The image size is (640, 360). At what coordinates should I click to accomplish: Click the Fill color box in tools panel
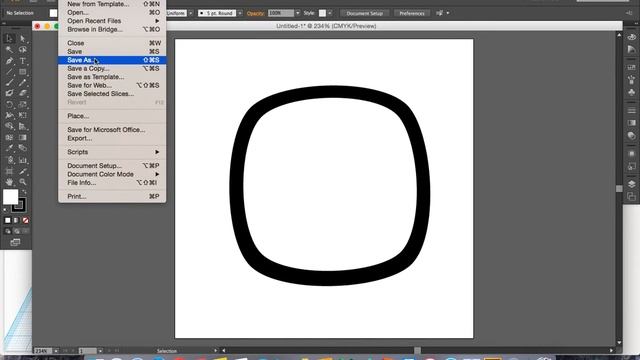pos(11,197)
